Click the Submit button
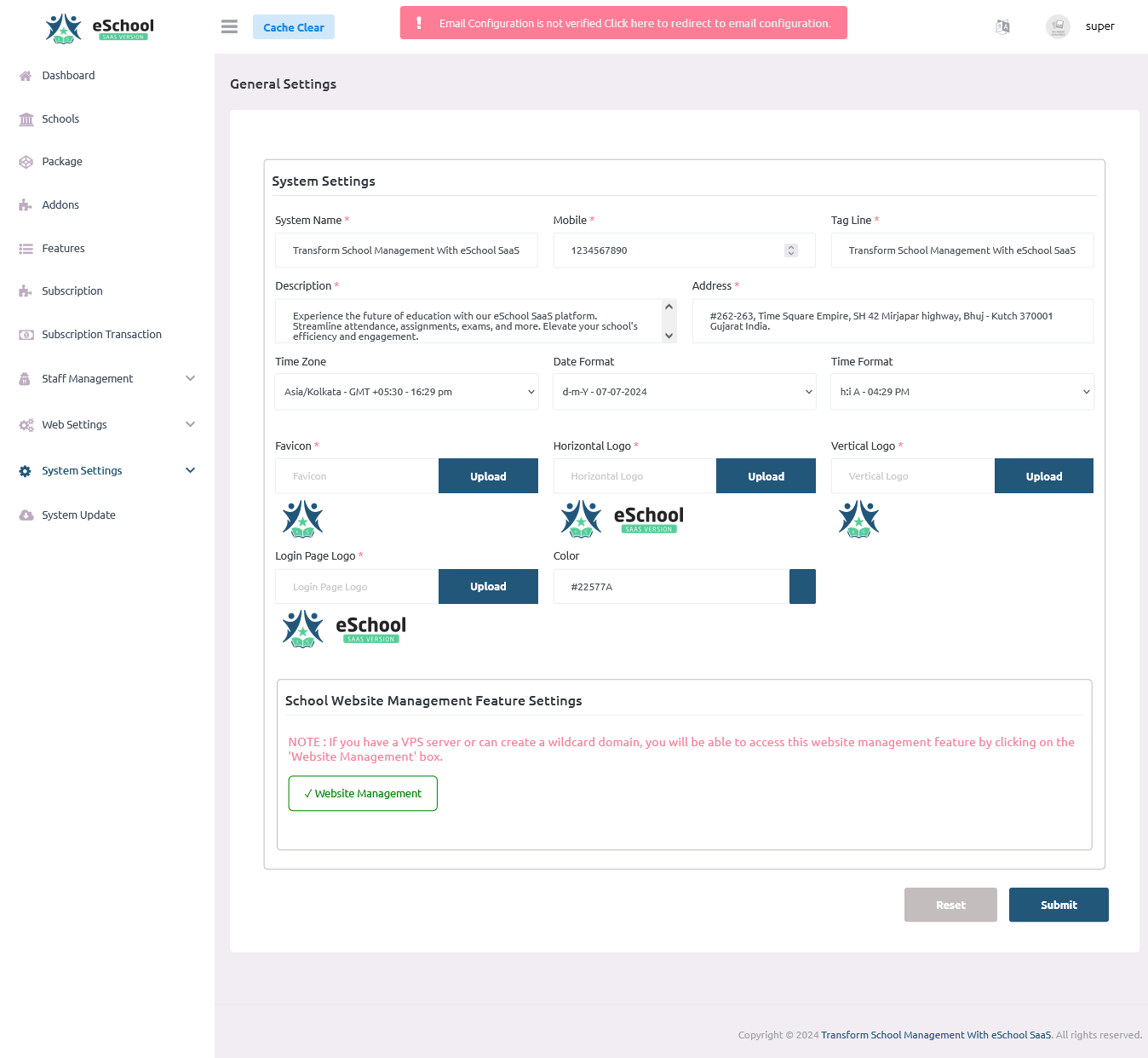 [x=1059, y=905]
